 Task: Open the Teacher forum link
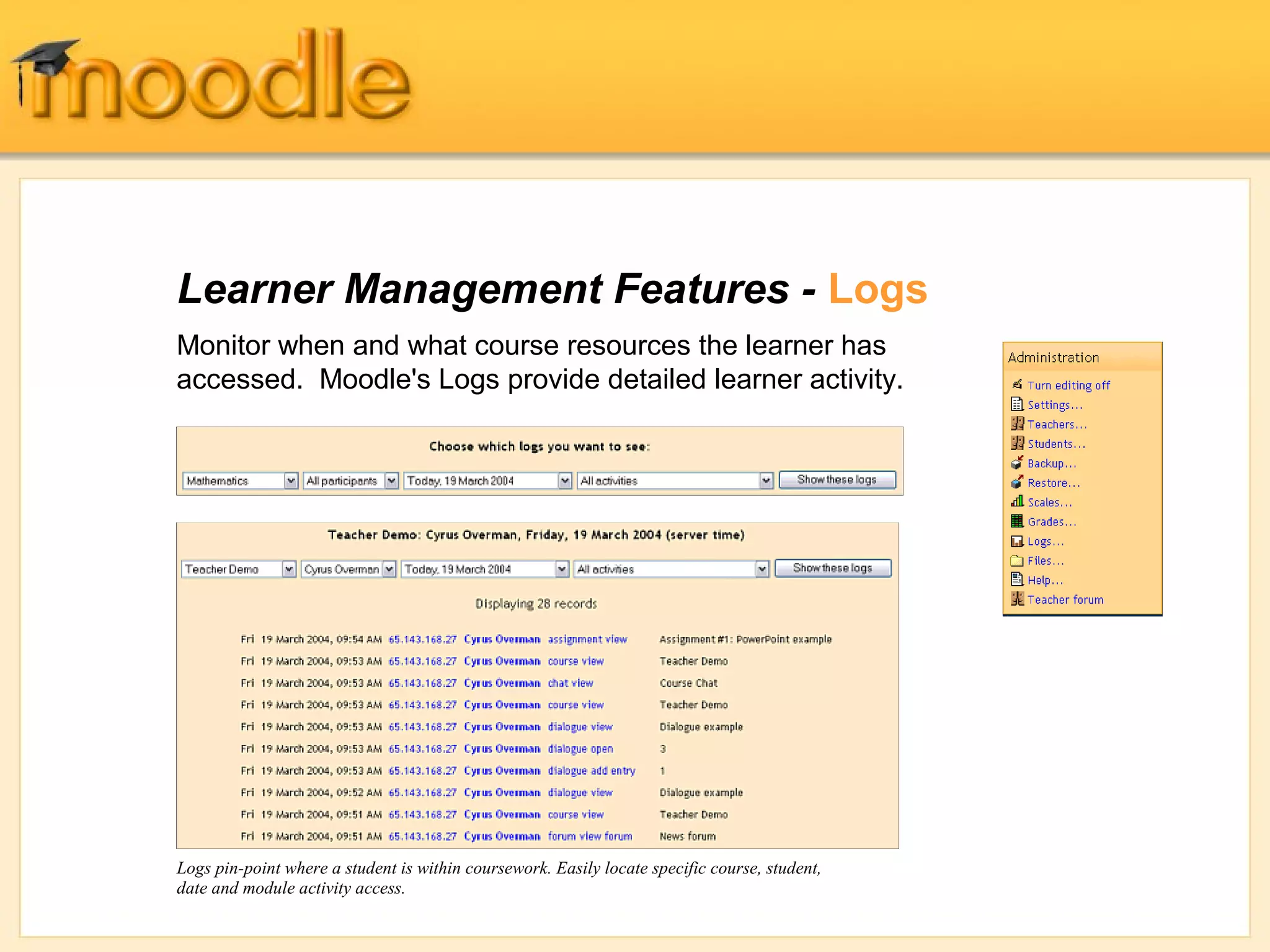point(1065,599)
